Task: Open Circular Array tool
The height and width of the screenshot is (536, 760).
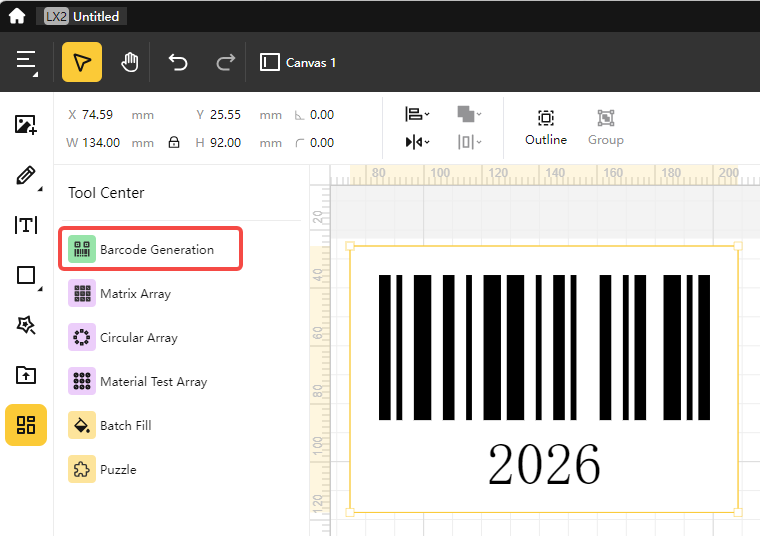Action: pyautogui.click(x=123, y=337)
